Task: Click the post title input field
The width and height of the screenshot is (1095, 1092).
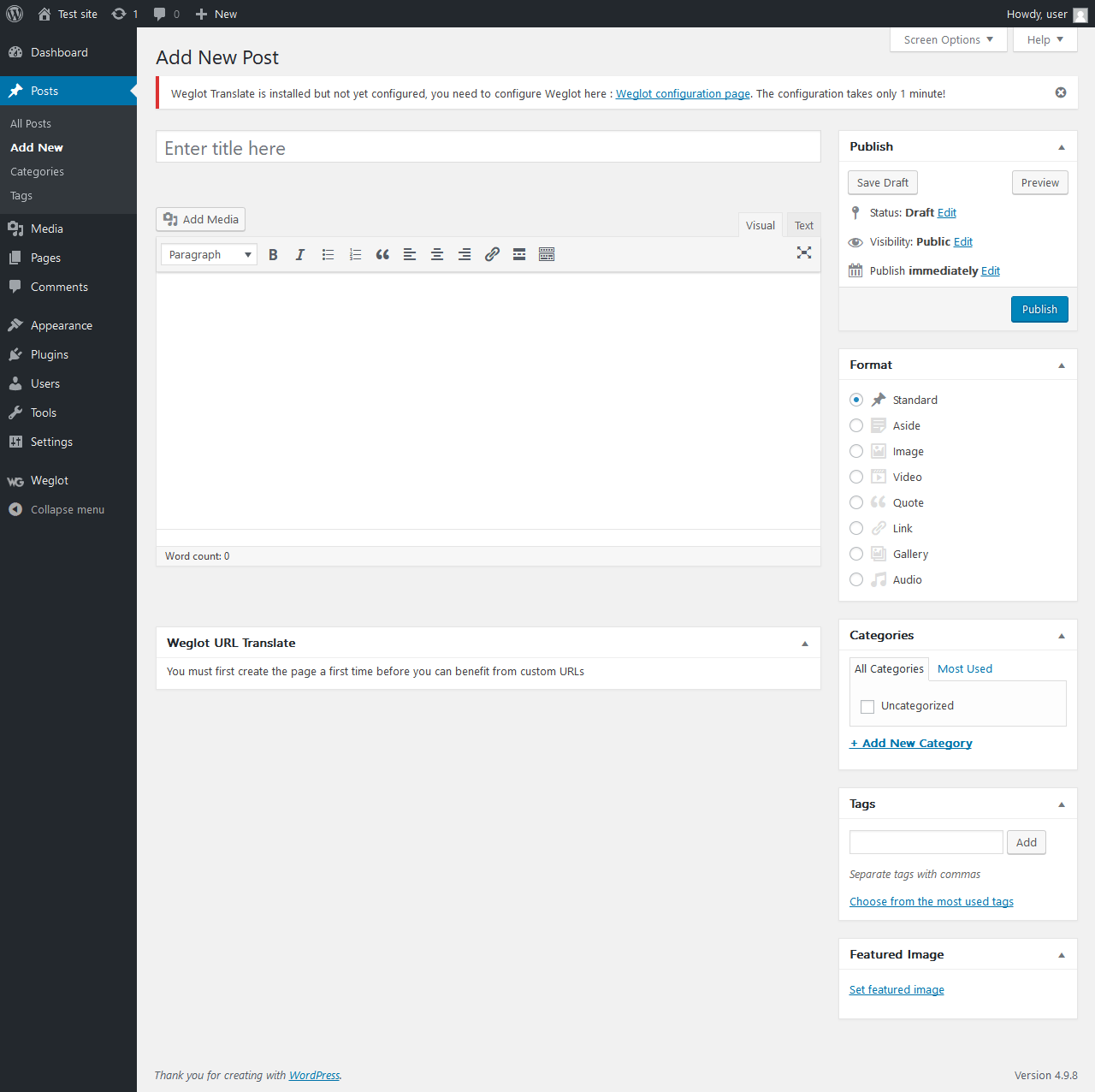Action: click(x=488, y=147)
